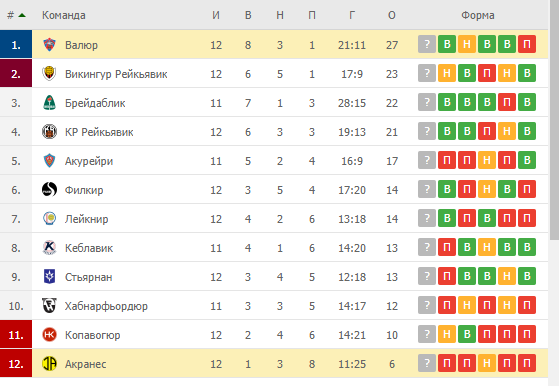The image size is (559, 386).
Task: Click the Филкир black round logo
Action: tap(49, 190)
